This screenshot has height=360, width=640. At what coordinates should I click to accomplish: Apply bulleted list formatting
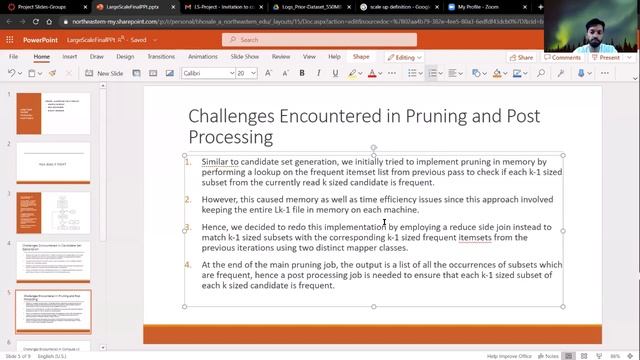(412, 73)
